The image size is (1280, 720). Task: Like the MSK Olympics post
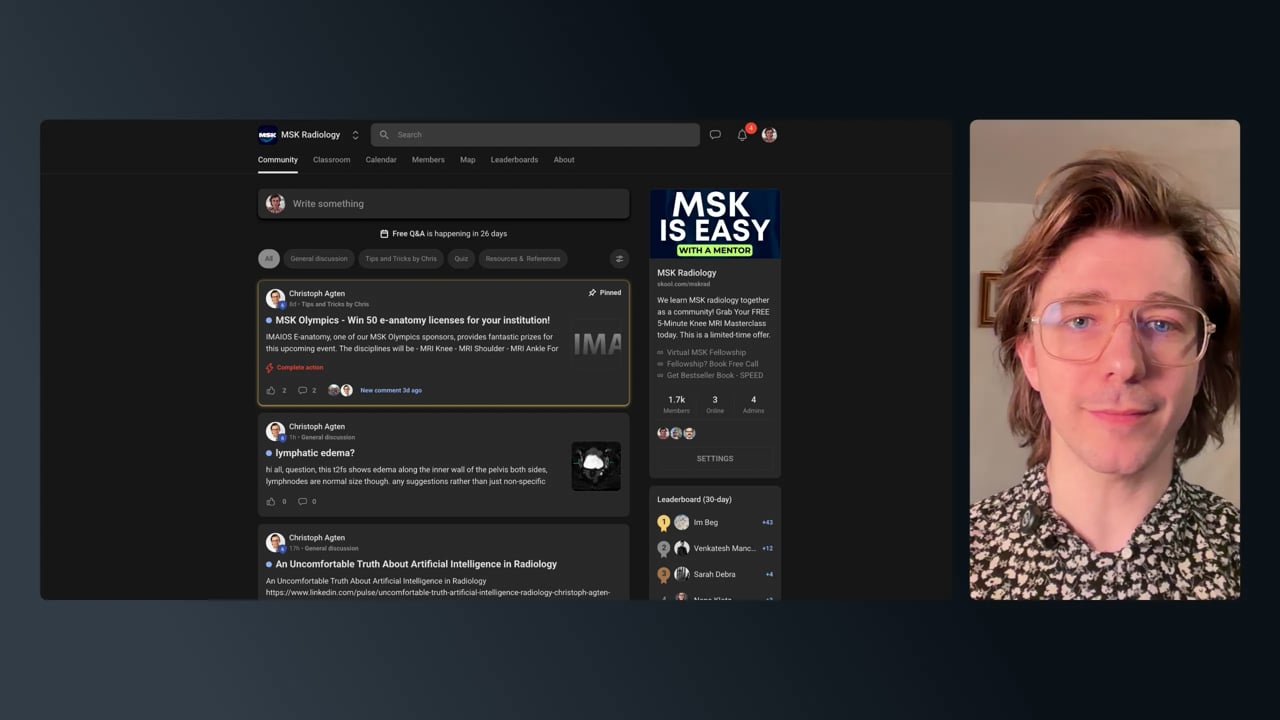point(271,390)
